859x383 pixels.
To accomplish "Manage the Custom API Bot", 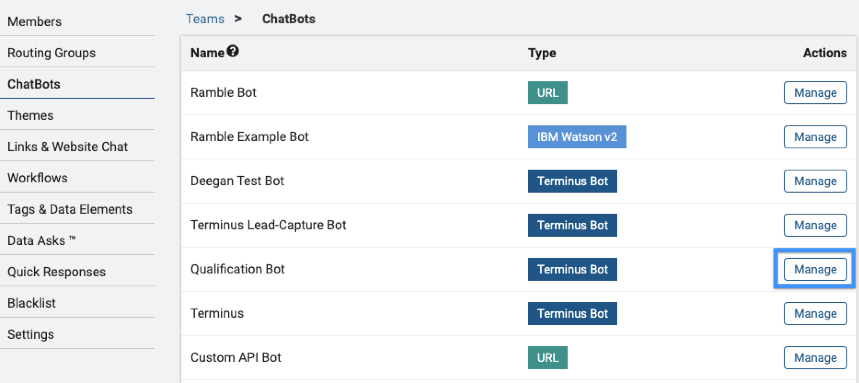I will pyautogui.click(x=815, y=358).
